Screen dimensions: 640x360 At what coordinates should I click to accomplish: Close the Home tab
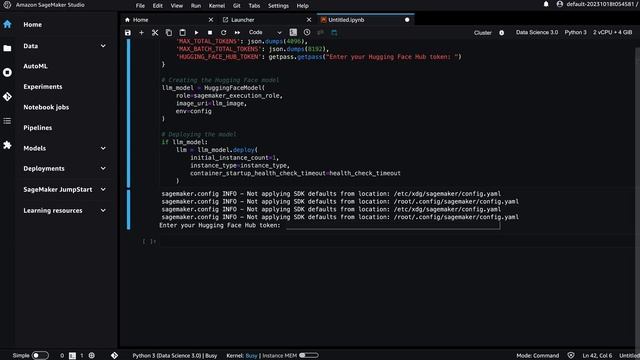[211, 20]
